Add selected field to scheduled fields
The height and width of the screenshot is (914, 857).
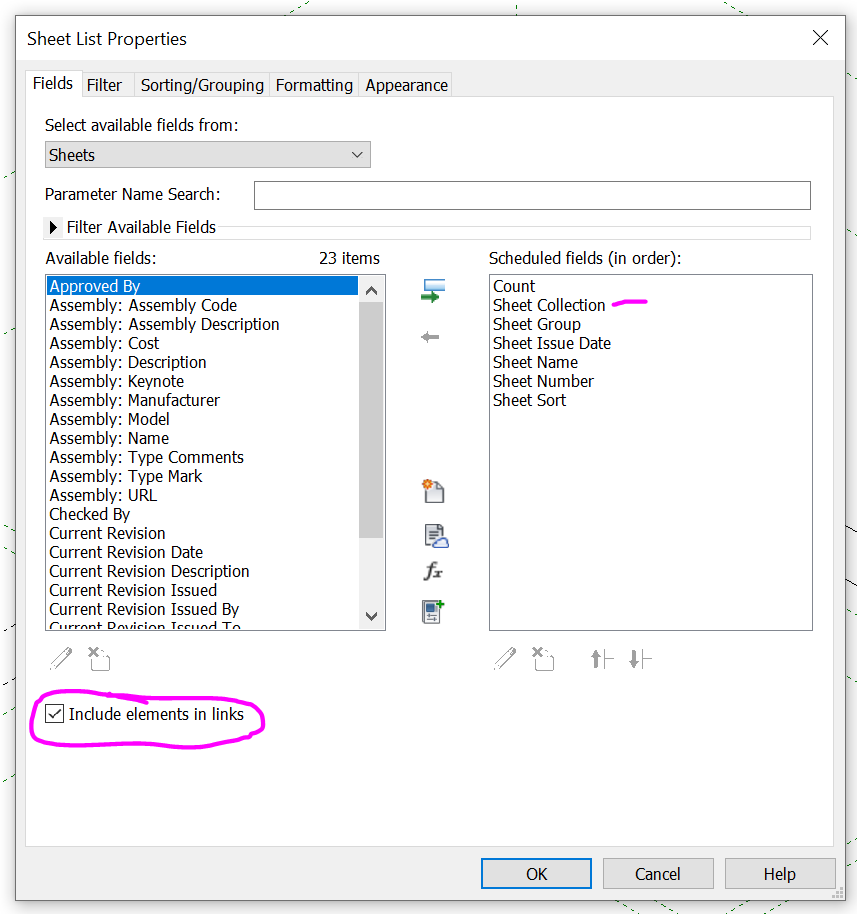tap(433, 290)
